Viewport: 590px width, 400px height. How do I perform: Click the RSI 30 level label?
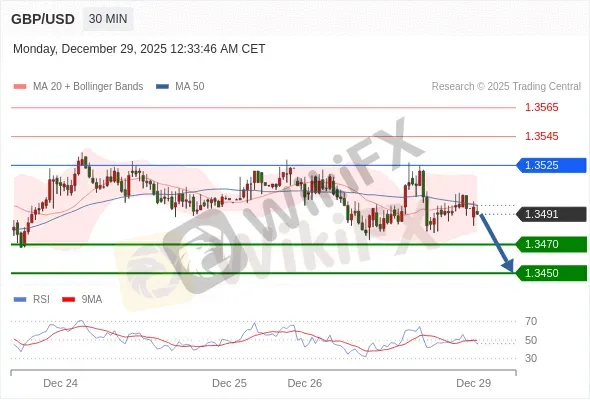tap(531, 358)
